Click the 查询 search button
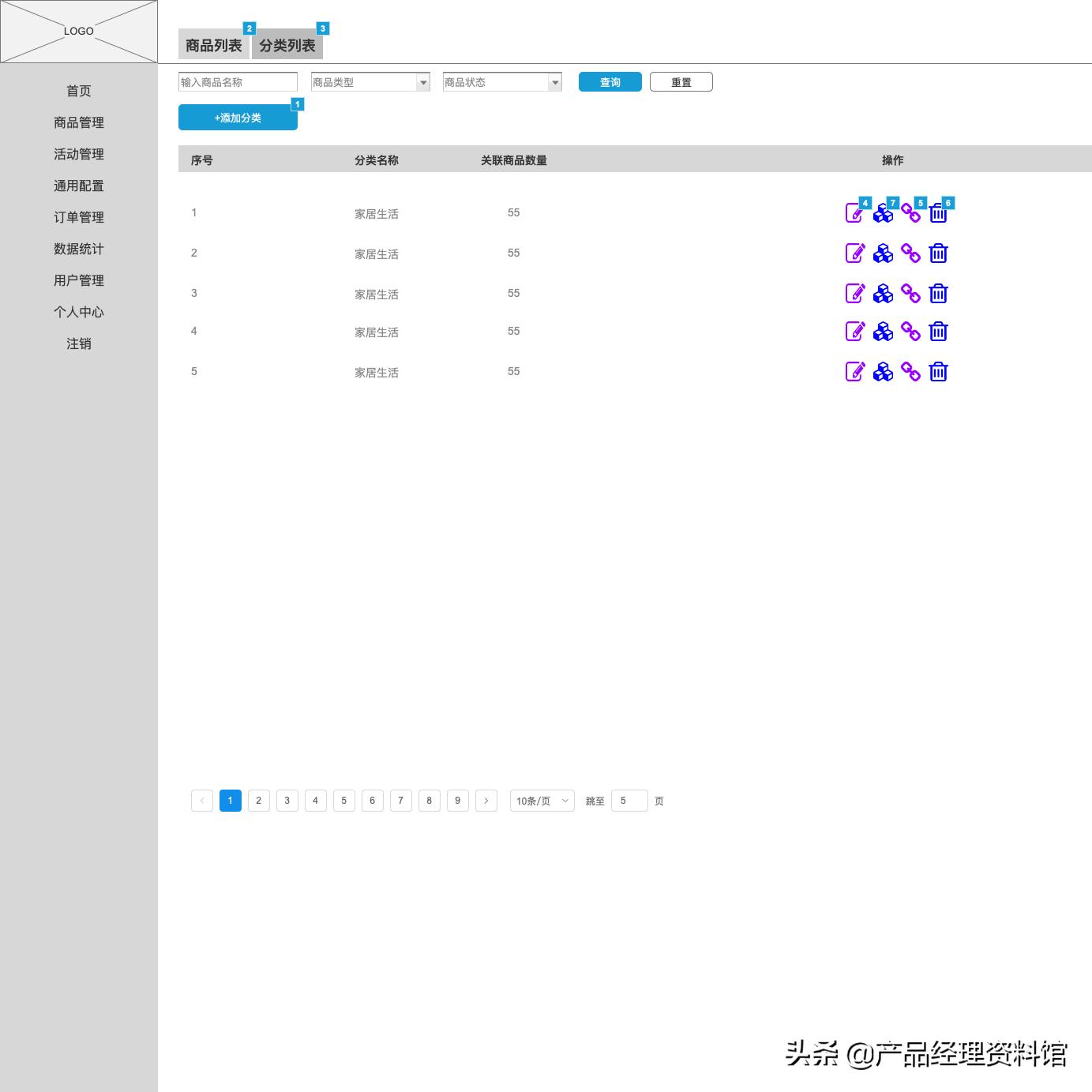This screenshot has width=1092, height=1092. [610, 81]
